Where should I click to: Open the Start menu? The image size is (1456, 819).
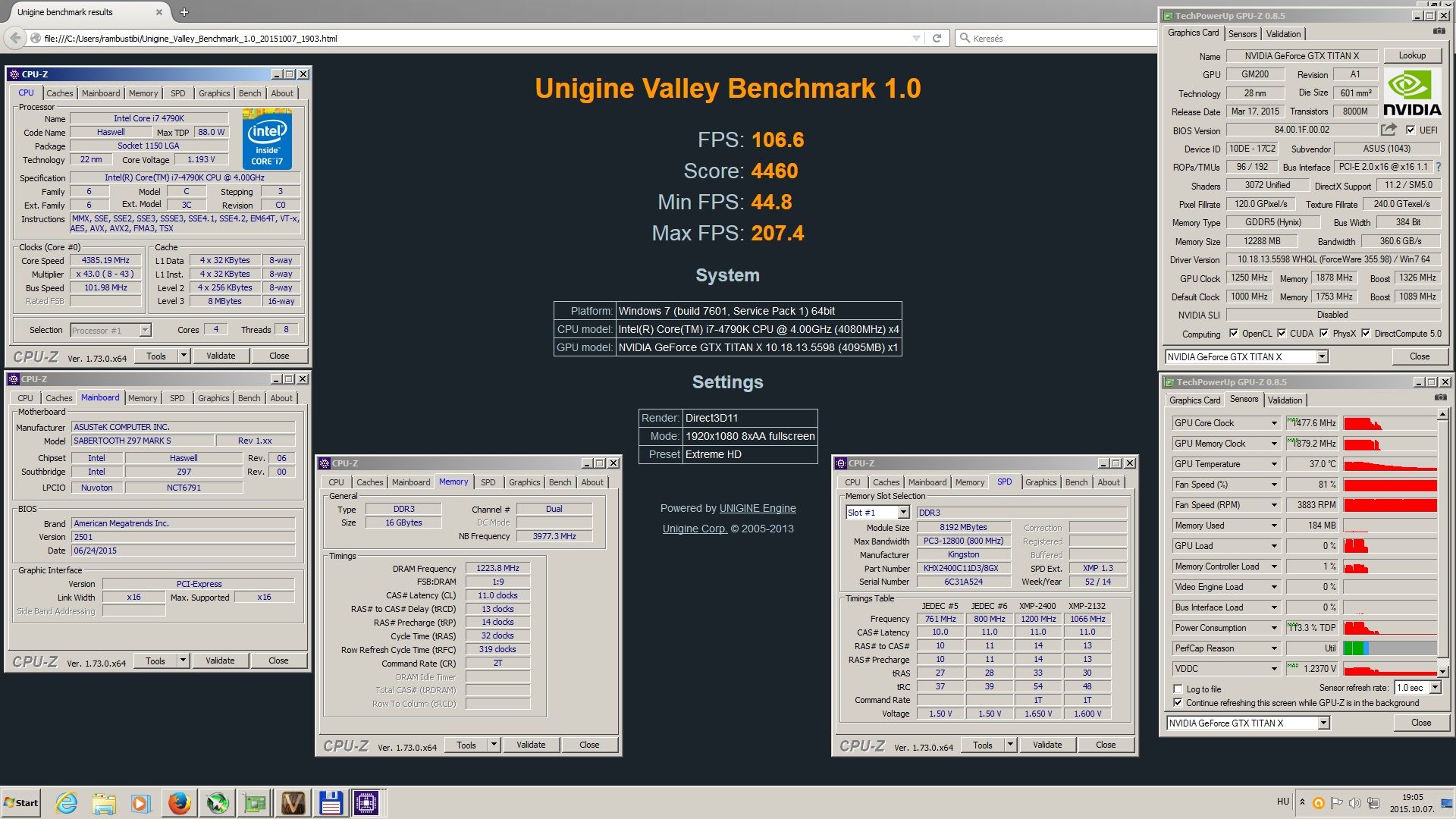click(21, 802)
